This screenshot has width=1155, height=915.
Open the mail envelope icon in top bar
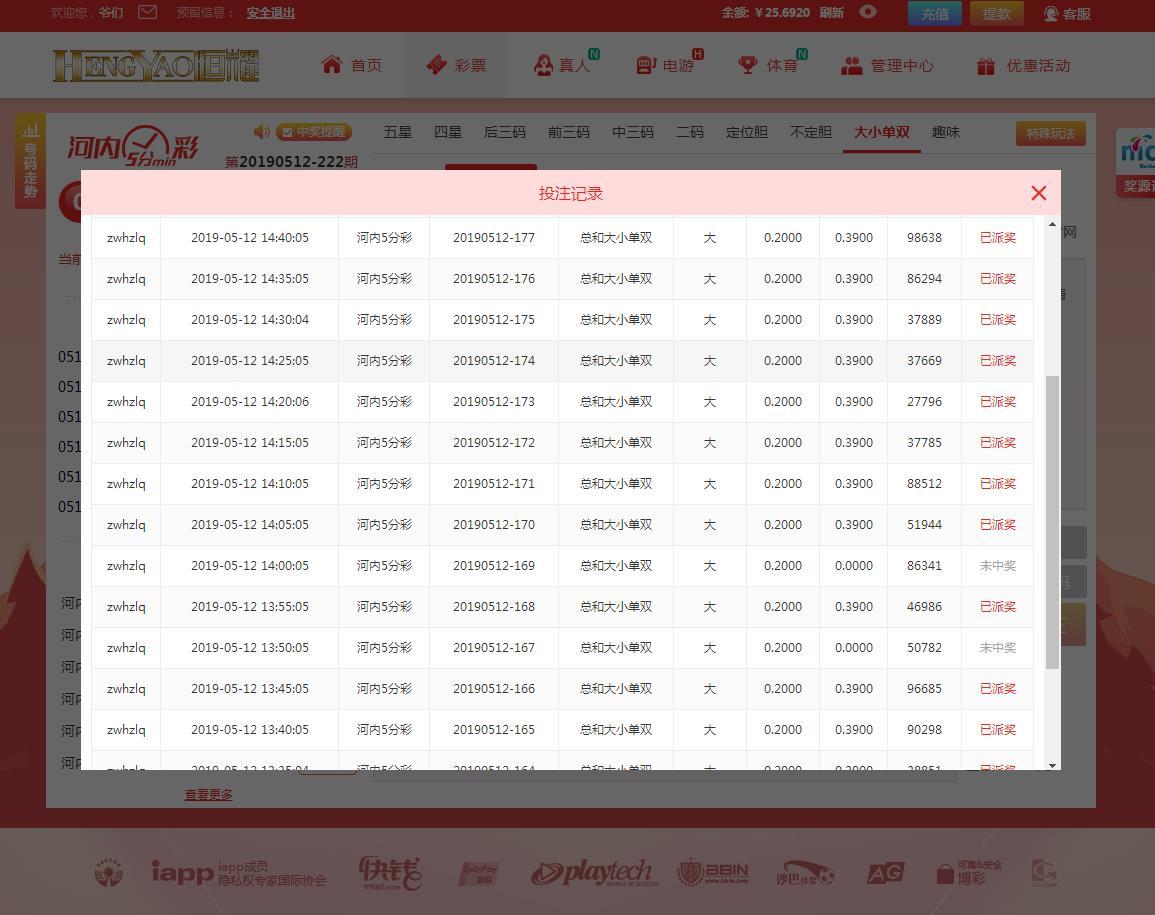147,13
